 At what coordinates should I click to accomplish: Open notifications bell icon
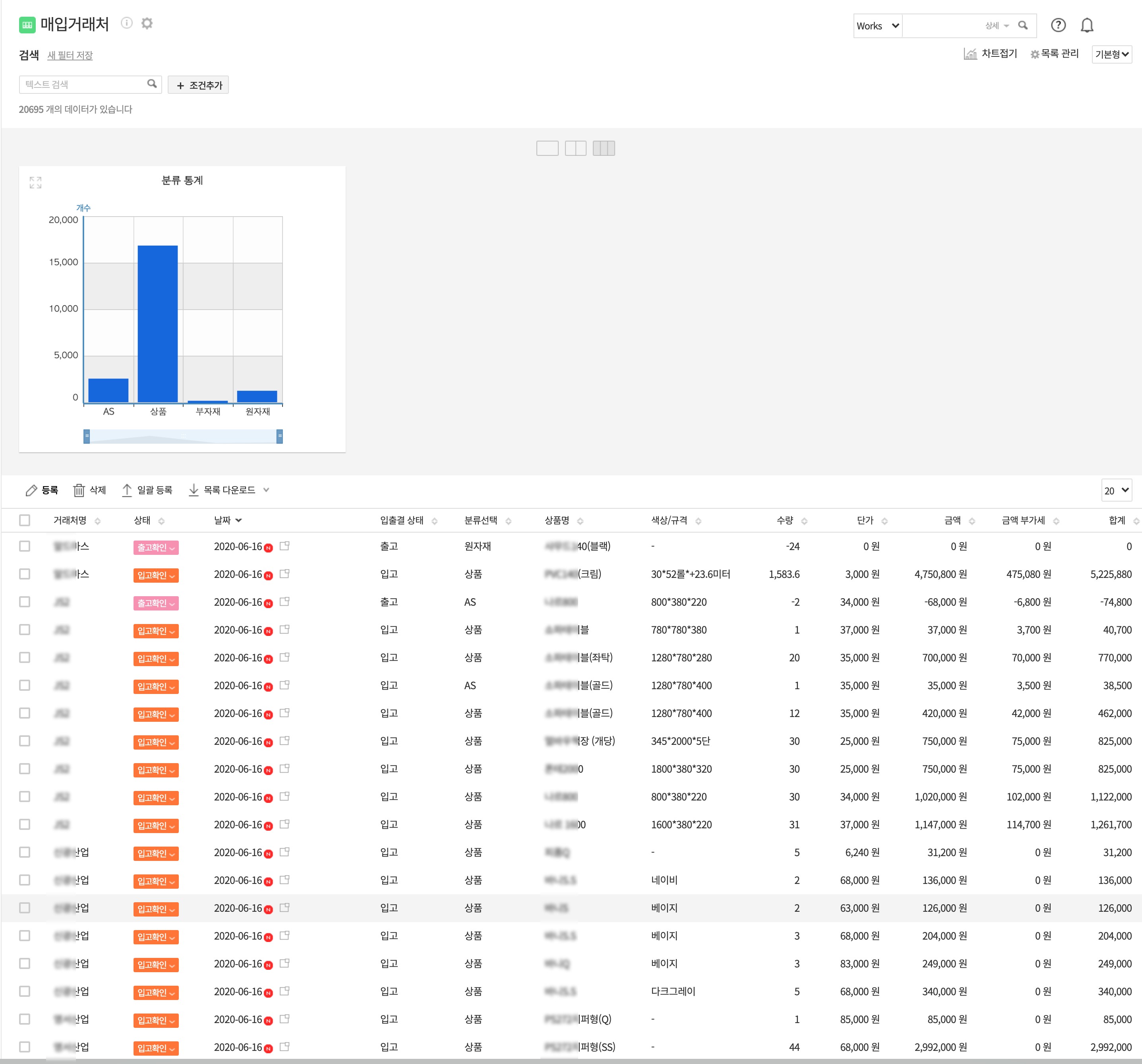pyautogui.click(x=1086, y=25)
